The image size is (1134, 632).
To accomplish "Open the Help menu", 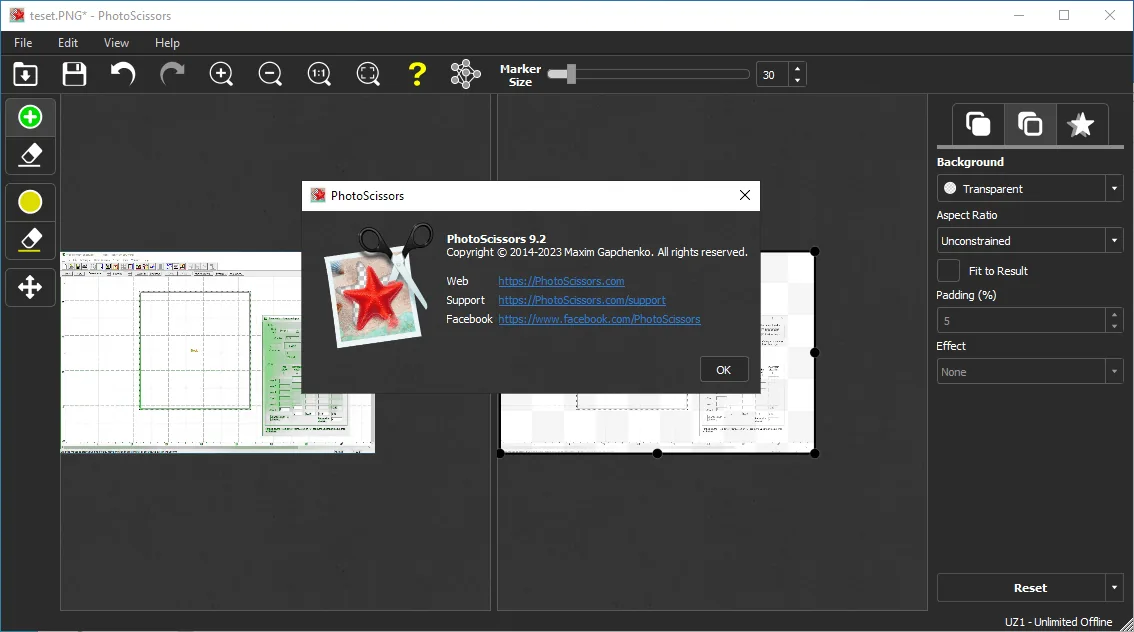I will 167,43.
